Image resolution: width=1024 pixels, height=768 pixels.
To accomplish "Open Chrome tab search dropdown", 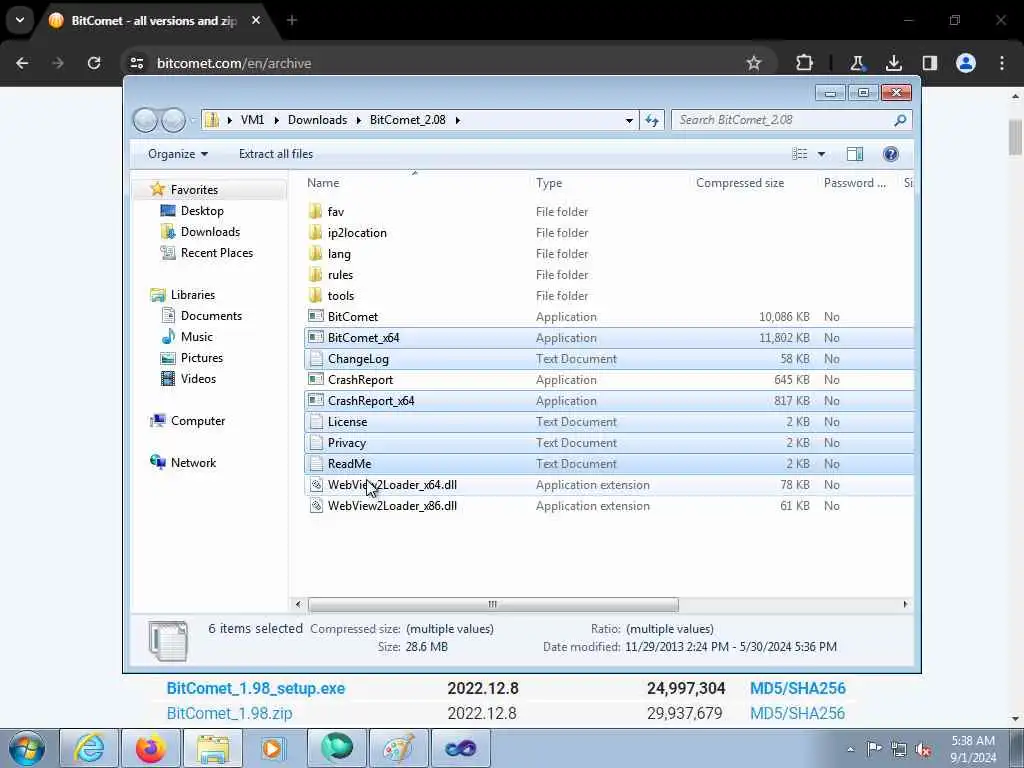I will click(x=20, y=20).
